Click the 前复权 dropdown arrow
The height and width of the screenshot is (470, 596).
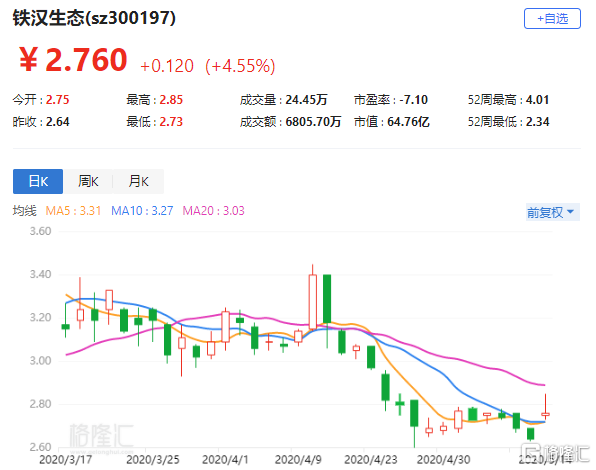pos(570,212)
